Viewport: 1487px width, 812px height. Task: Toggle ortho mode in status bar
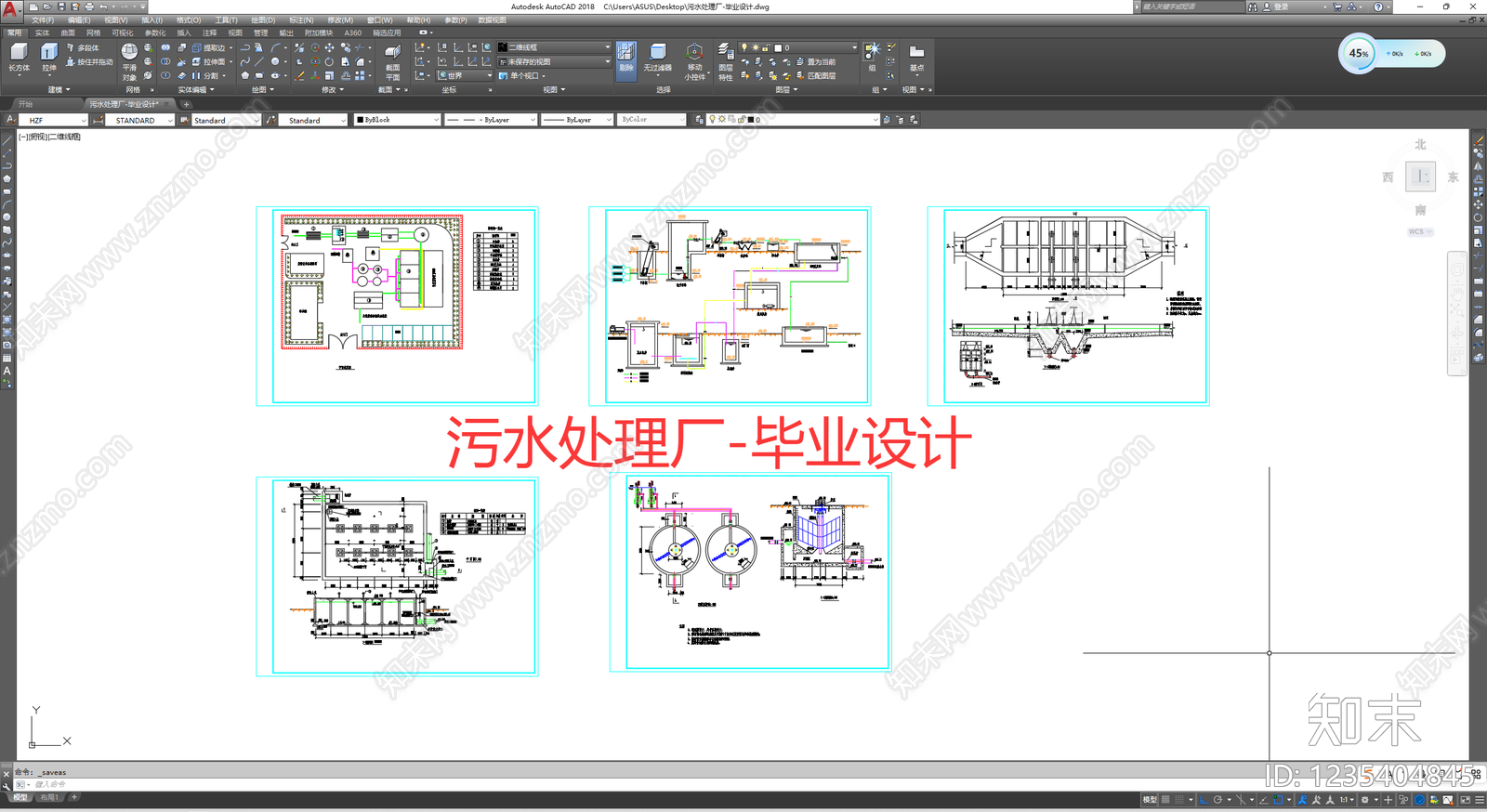[1204, 799]
